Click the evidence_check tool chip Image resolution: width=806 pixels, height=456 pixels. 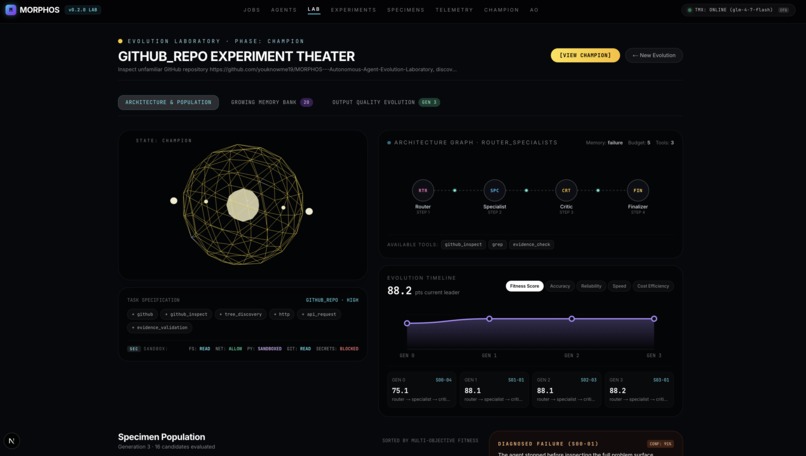531,245
